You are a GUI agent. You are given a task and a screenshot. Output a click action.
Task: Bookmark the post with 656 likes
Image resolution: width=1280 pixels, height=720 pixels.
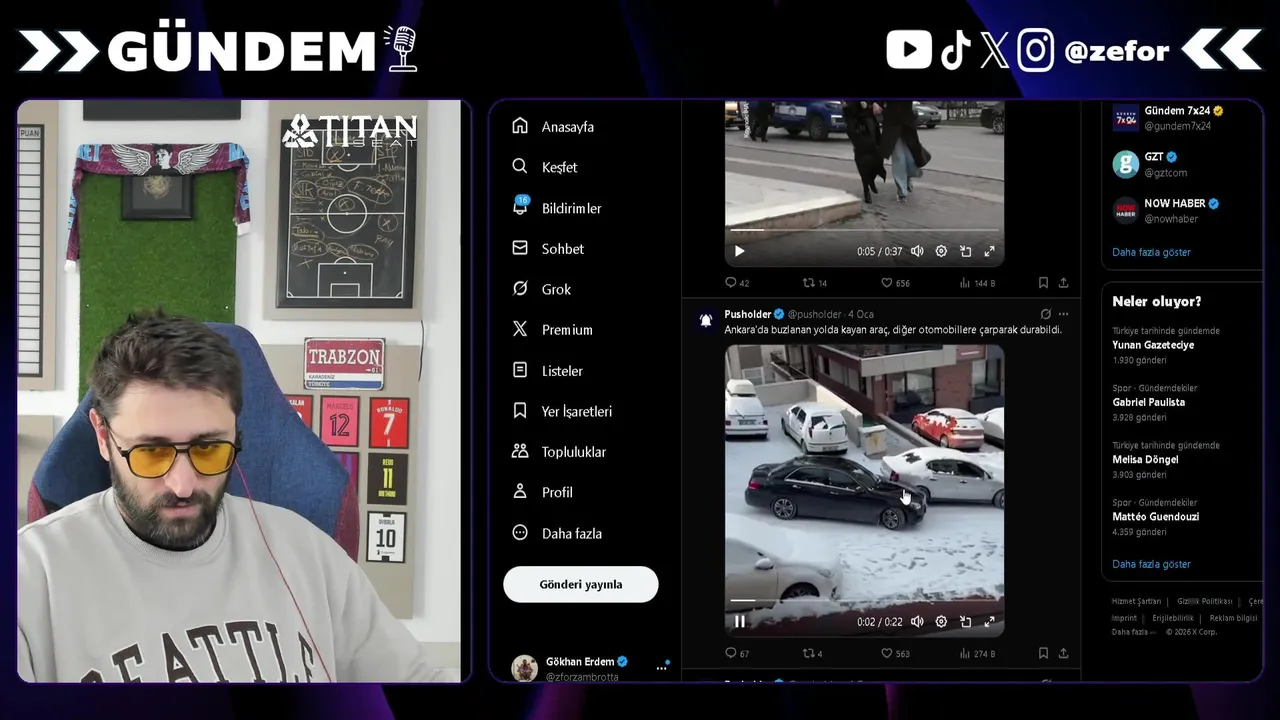[x=1043, y=283]
